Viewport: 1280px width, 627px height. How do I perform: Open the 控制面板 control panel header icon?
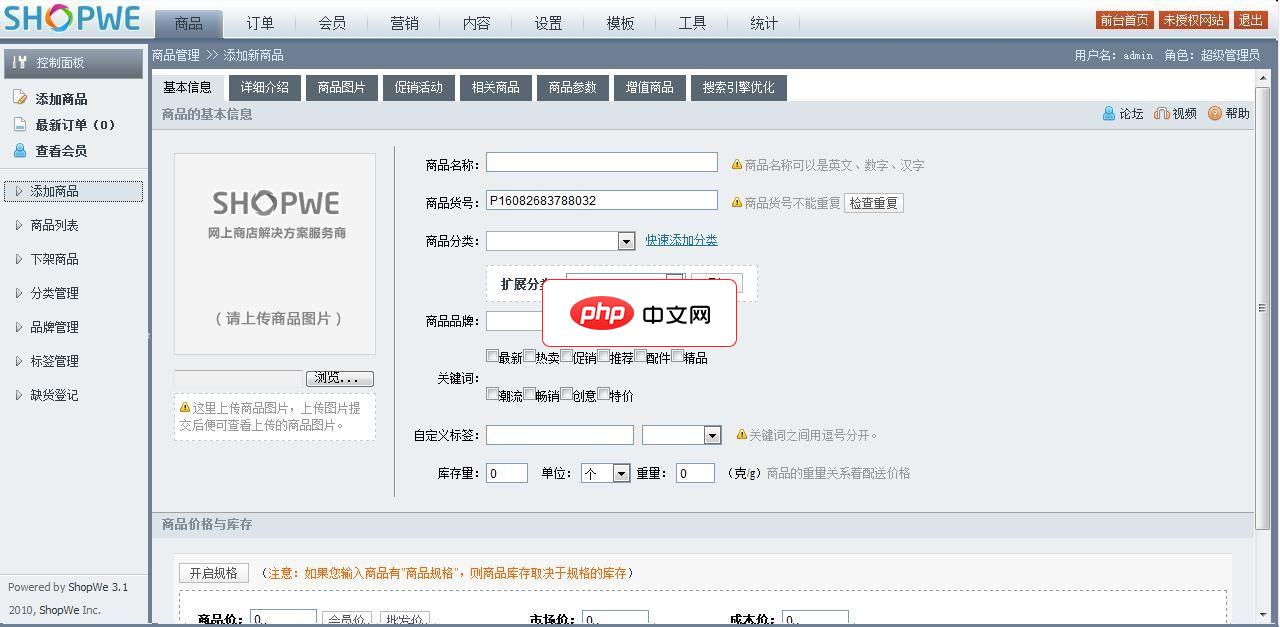click(x=20, y=62)
